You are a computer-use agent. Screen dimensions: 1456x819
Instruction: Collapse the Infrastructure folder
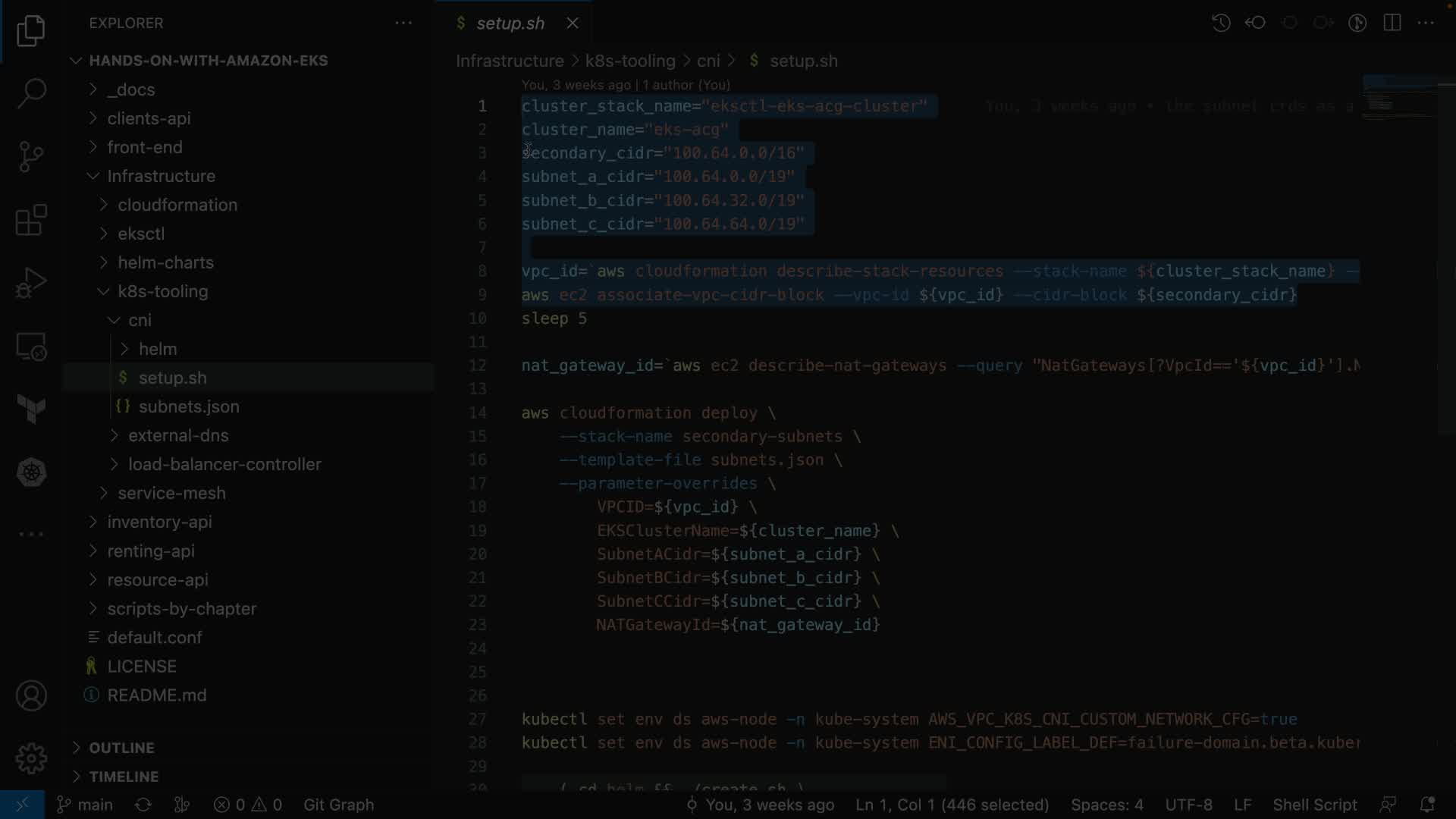pos(161,176)
